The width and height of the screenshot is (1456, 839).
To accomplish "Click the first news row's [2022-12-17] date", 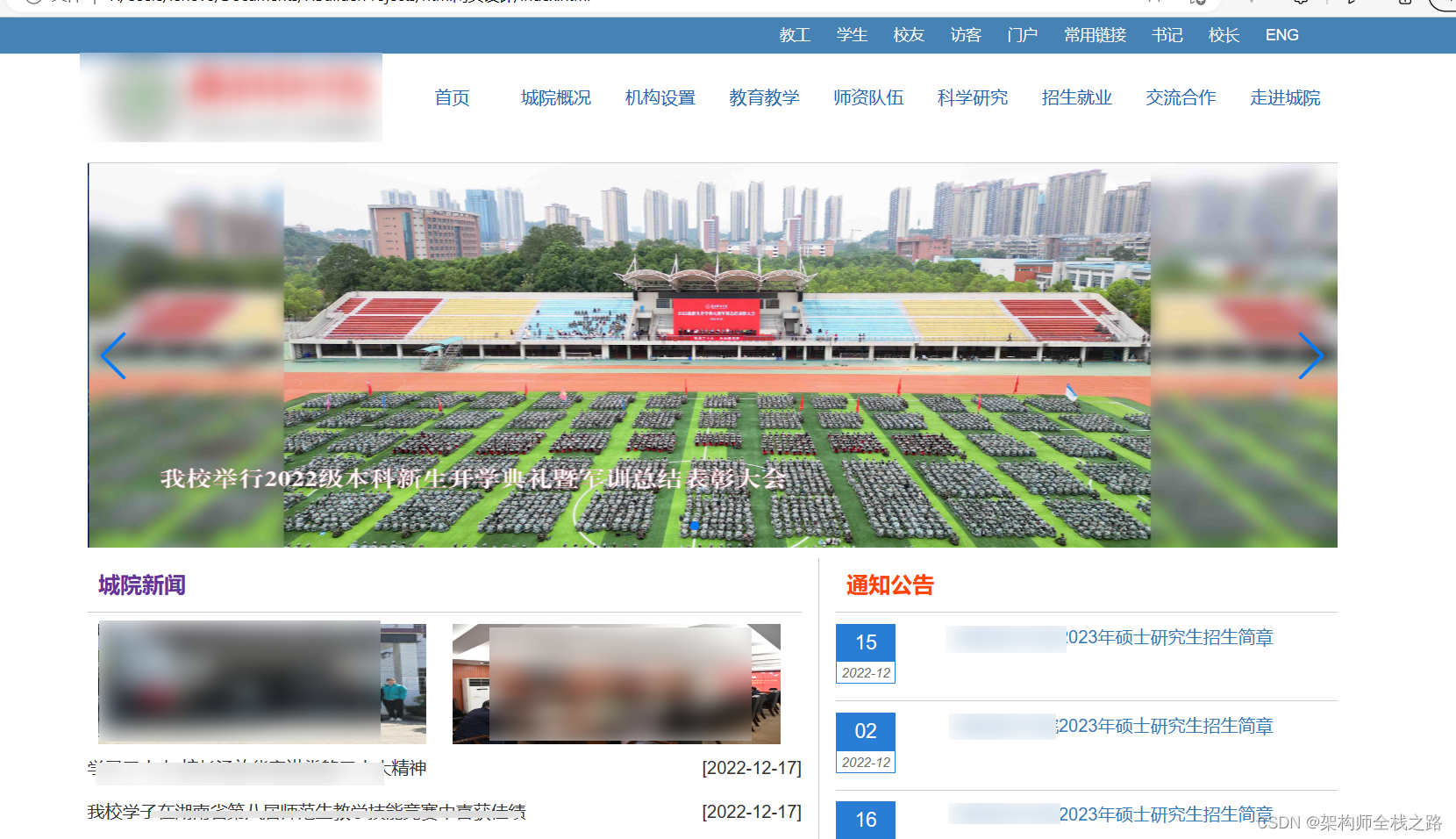I will (752, 768).
